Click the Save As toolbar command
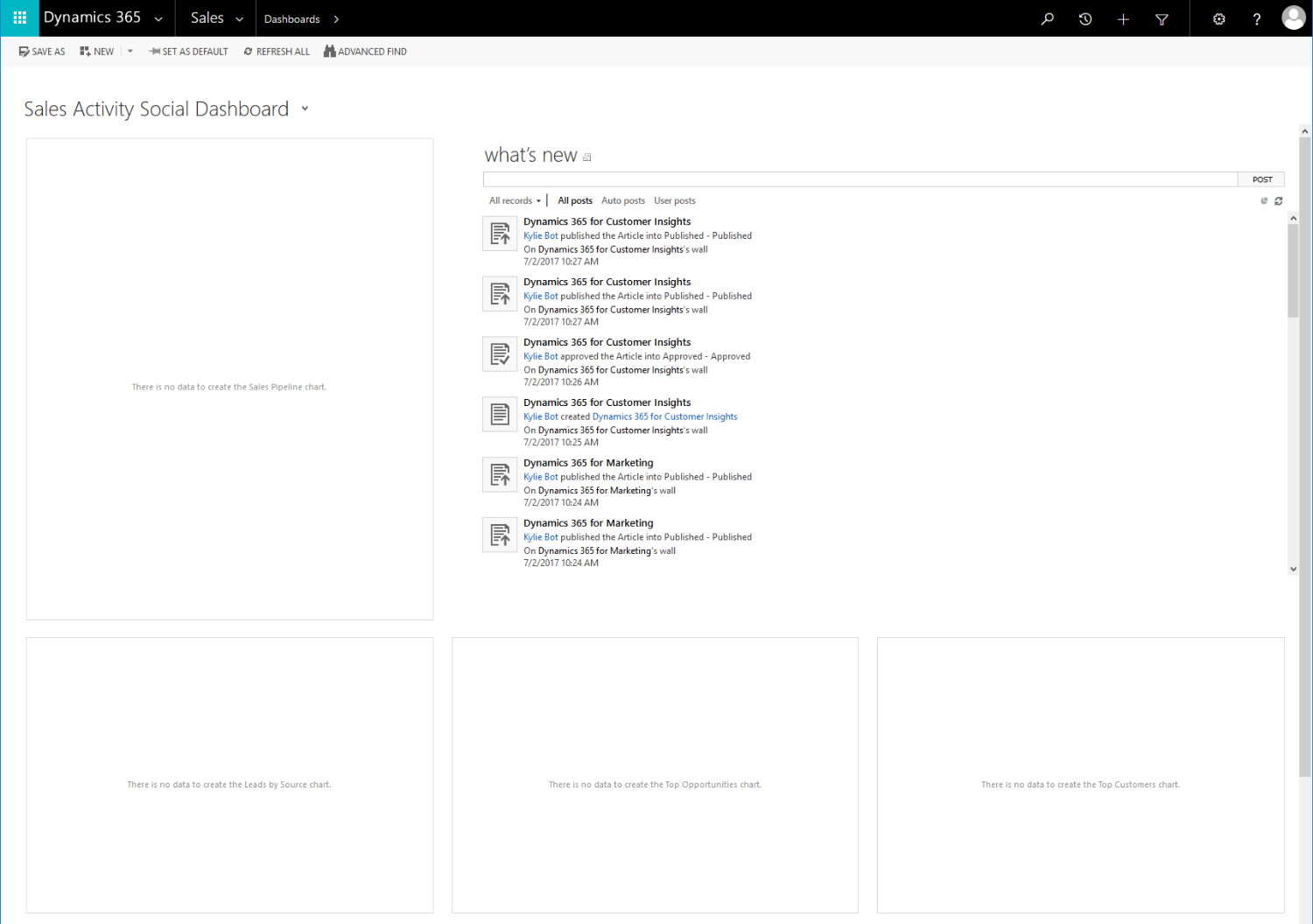This screenshot has width=1313, height=924. [x=42, y=52]
